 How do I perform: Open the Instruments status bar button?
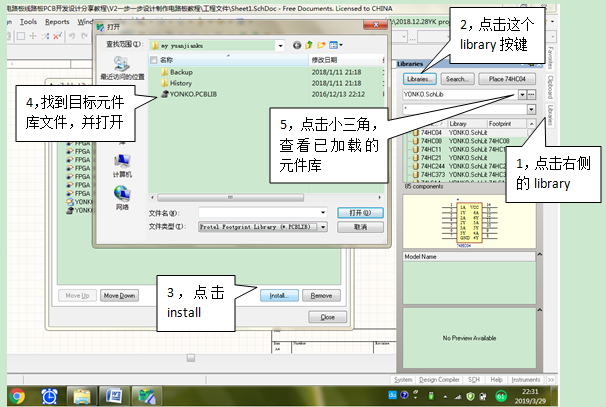pos(526,380)
